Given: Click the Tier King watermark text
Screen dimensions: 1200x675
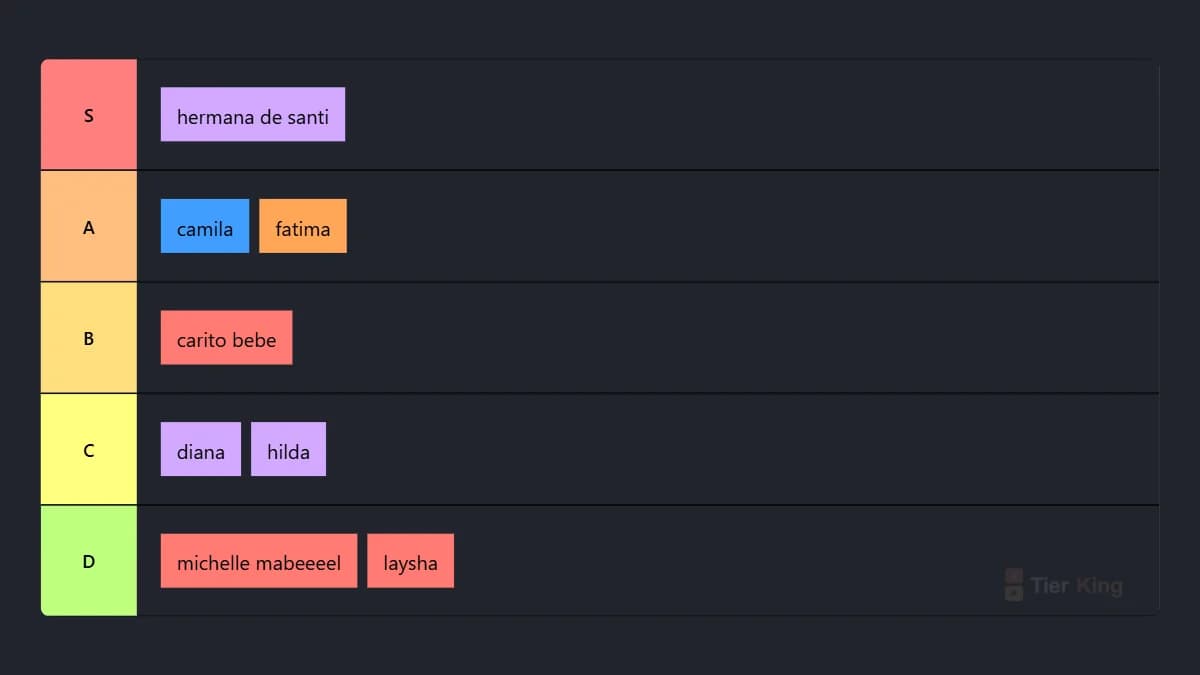Looking at the screenshot, I should tap(1076, 586).
